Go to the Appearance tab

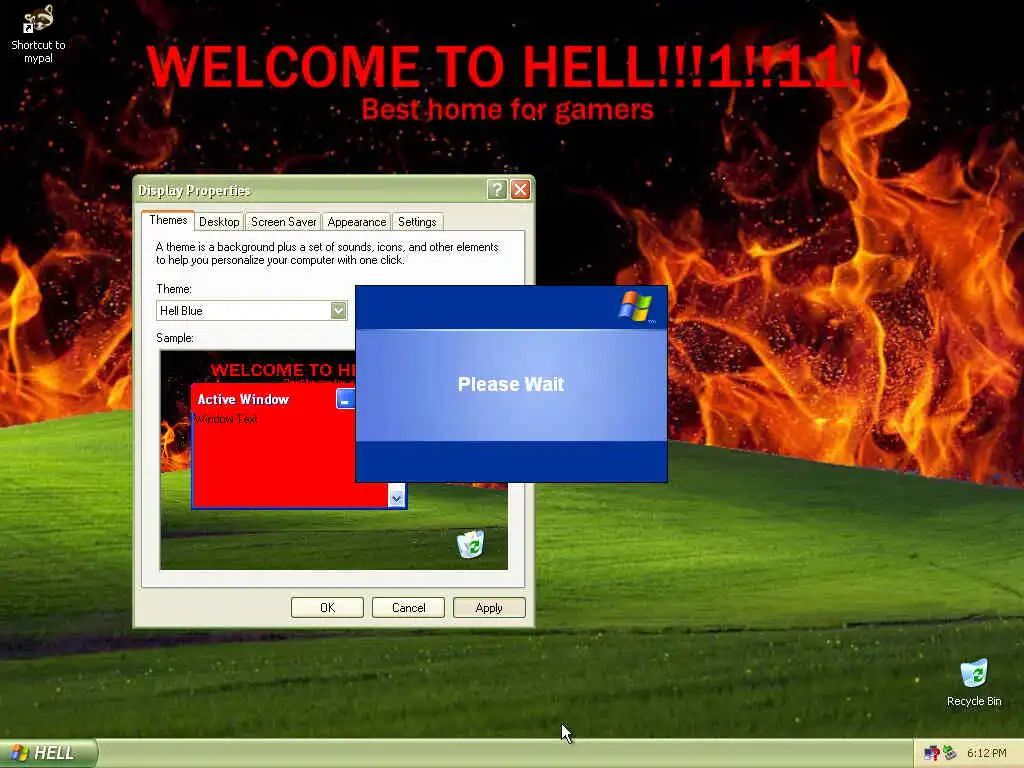coord(357,222)
